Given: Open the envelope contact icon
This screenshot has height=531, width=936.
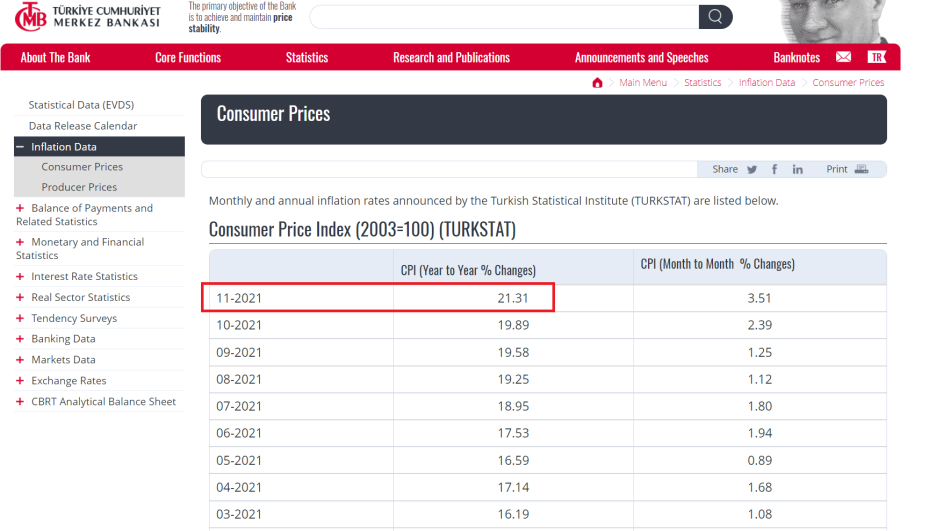Looking at the screenshot, I should (x=843, y=57).
